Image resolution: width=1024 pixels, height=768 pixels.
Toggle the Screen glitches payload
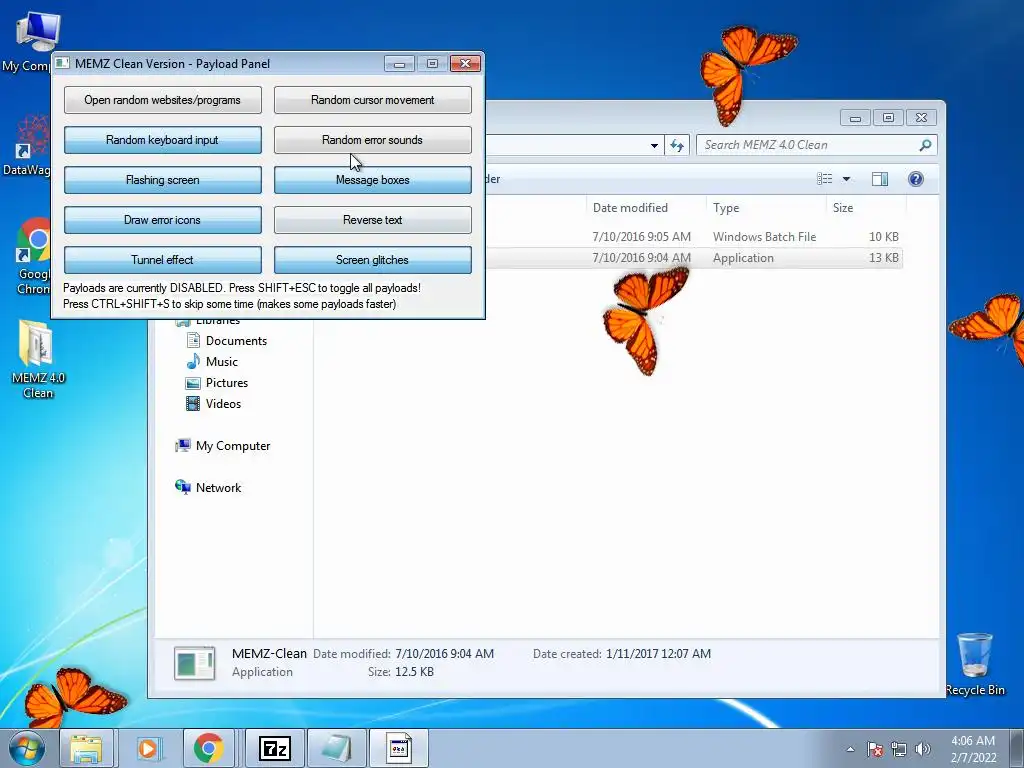[x=372, y=259]
